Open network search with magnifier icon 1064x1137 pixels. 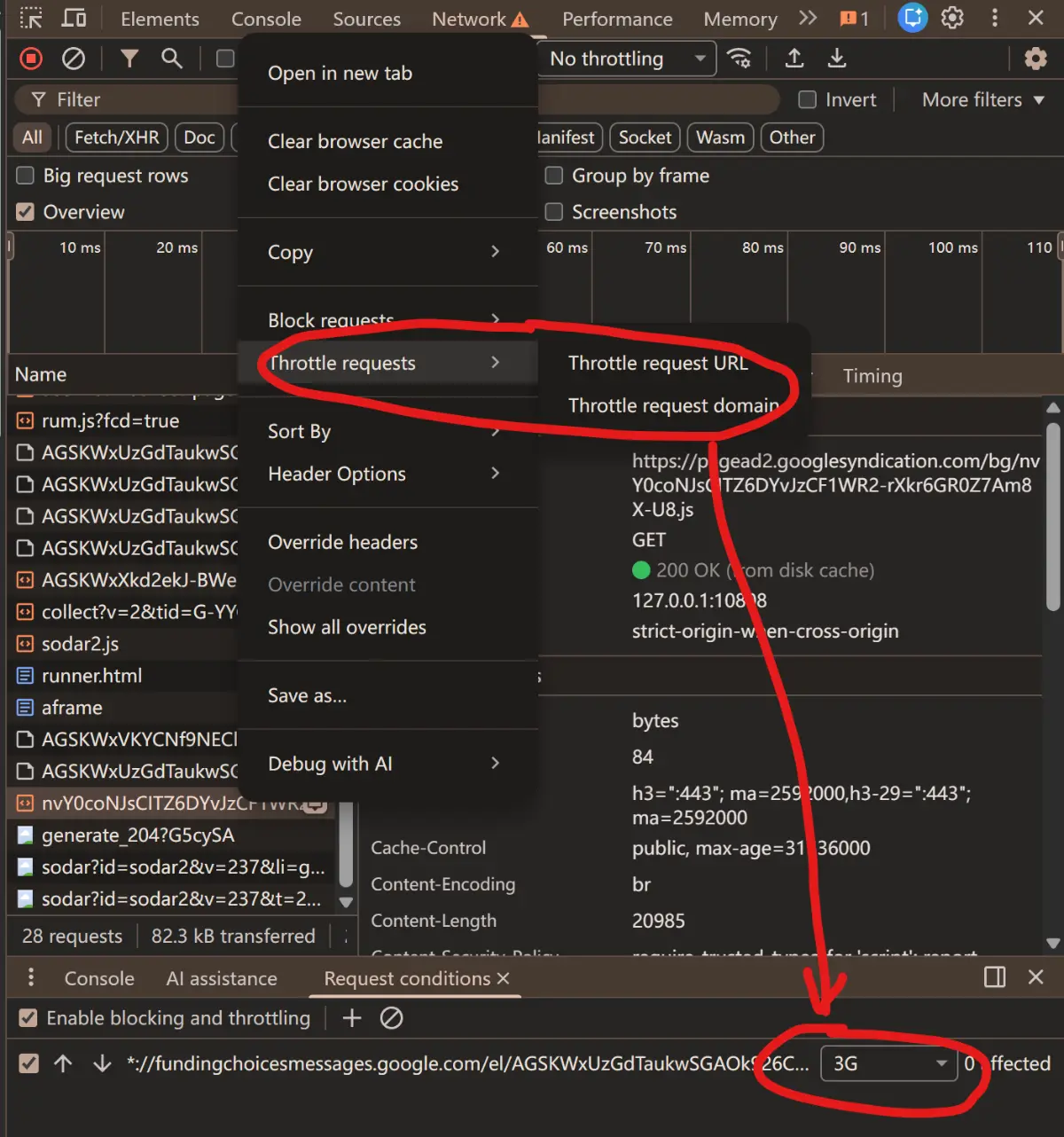tap(172, 59)
